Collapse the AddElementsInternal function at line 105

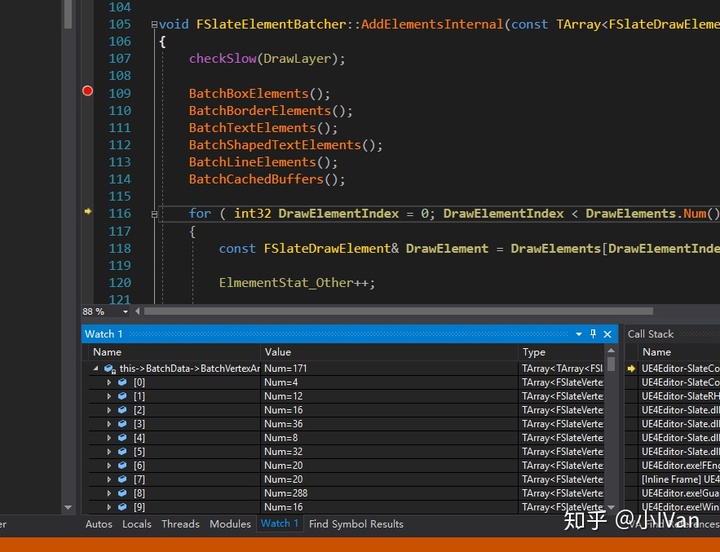(154, 25)
